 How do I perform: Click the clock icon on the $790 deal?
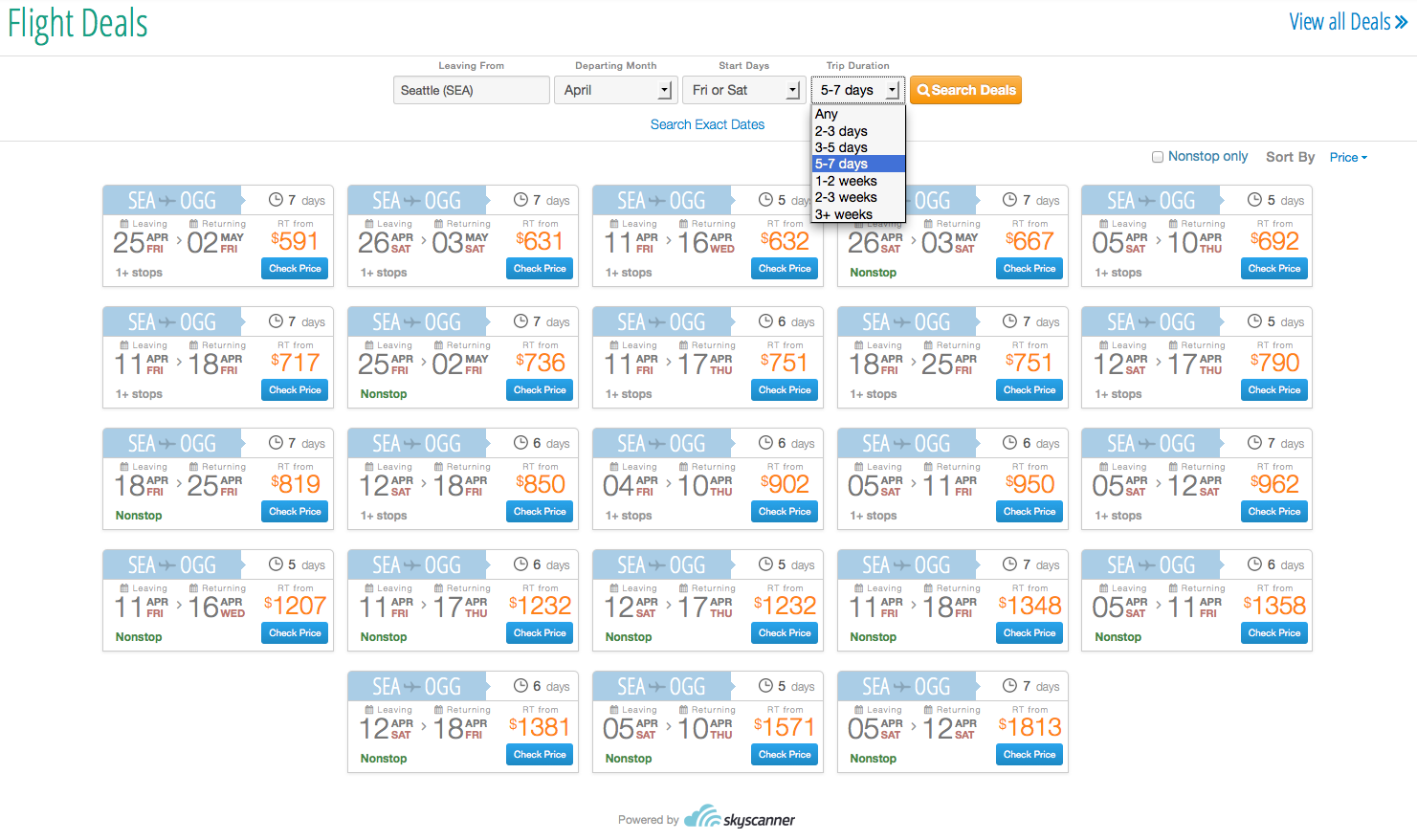[1254, 321]
